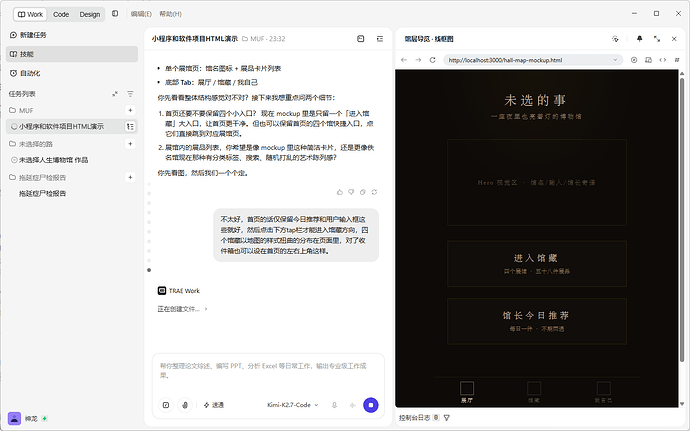This screenshot has height=431, width=690.
Task: Collapse all groups in 任务列表
Action: tap(114, 94)
